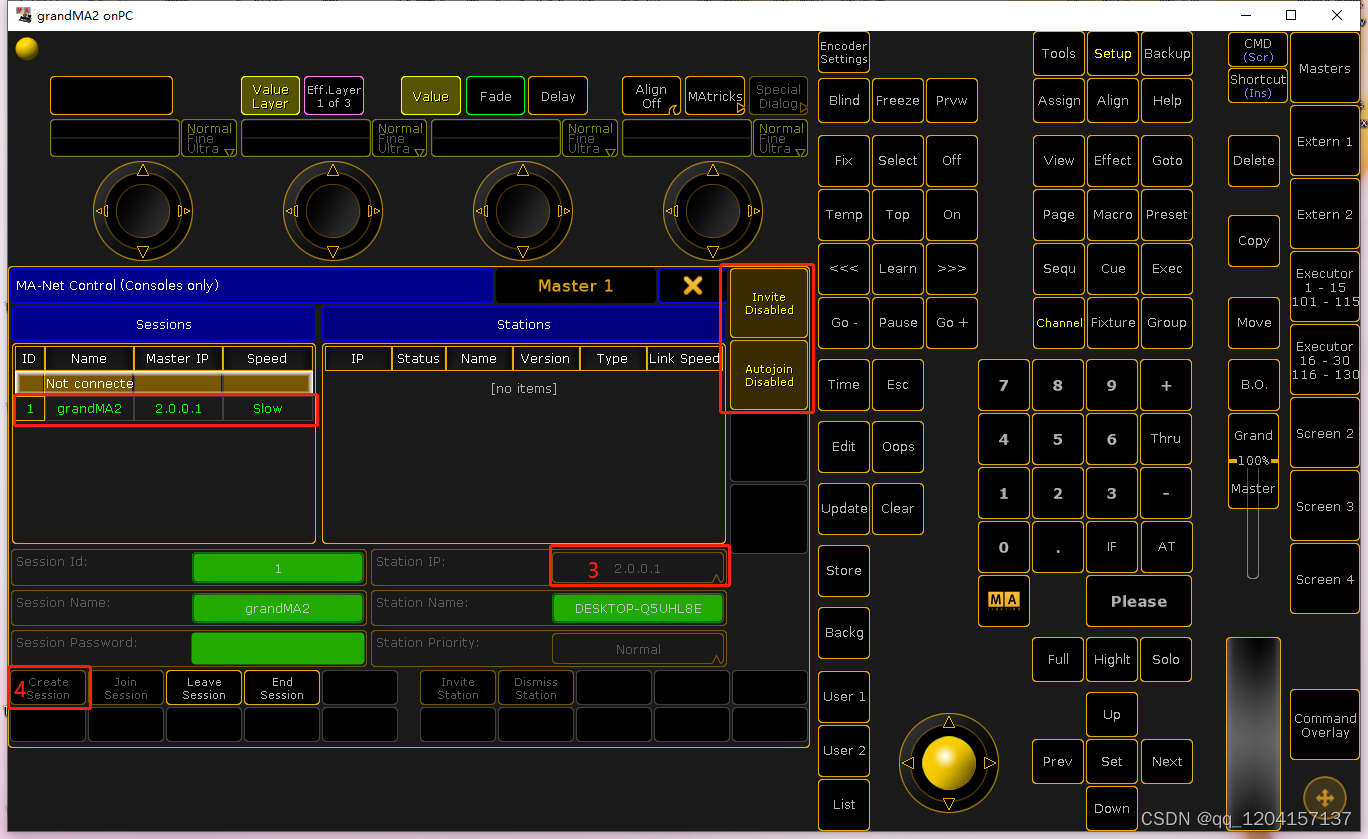Toggle the Solo key
Viewport: 1368px width, 839px height.
click(1166, 660)
